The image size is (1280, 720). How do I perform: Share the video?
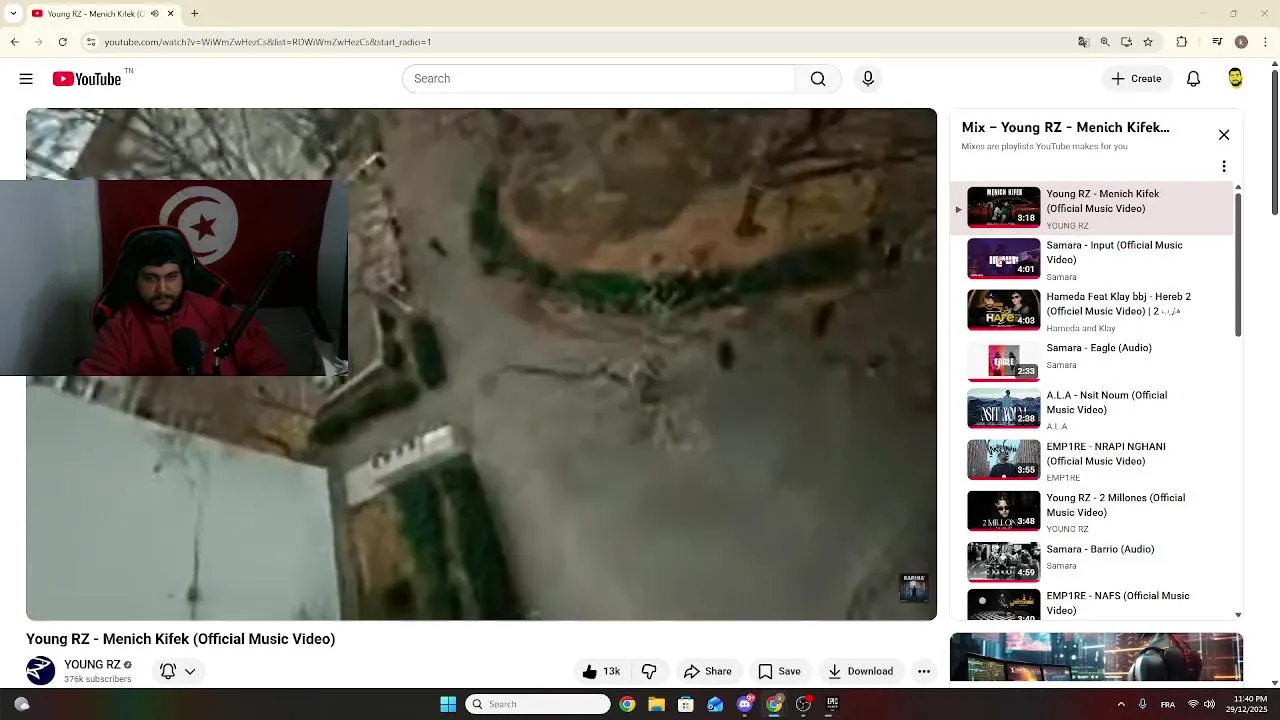pos(708,671)
